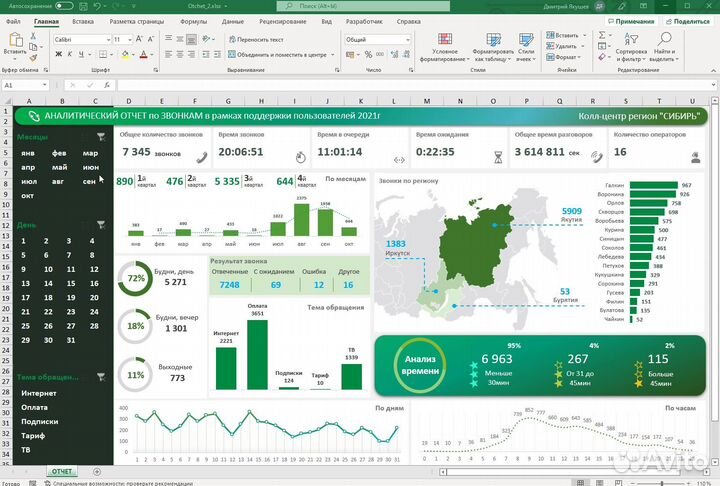Click the Increase Decimal icon

[x=394, y=55]
